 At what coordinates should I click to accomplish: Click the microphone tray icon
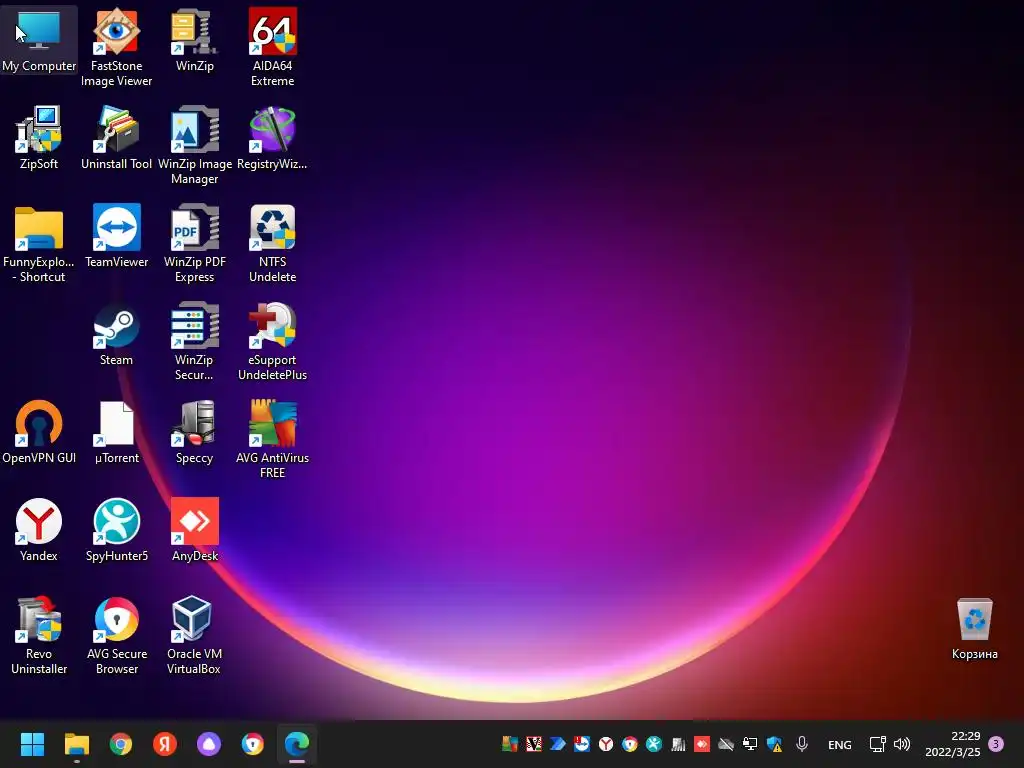coord(802,744)
